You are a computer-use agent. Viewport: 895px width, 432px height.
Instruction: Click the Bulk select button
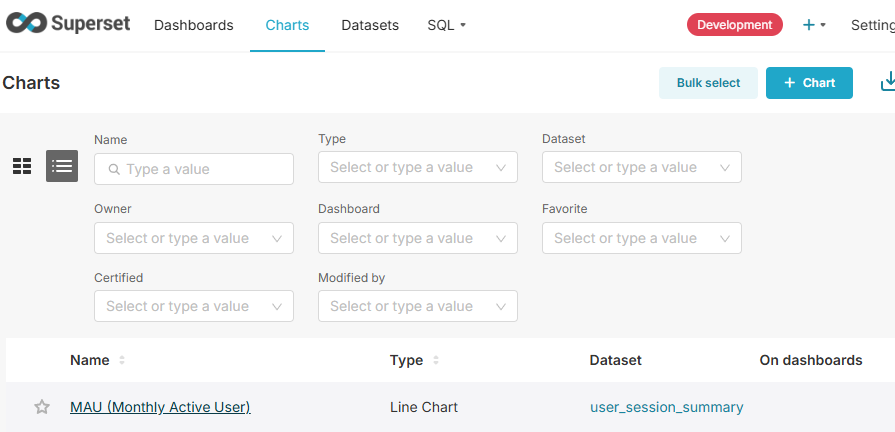708,83
